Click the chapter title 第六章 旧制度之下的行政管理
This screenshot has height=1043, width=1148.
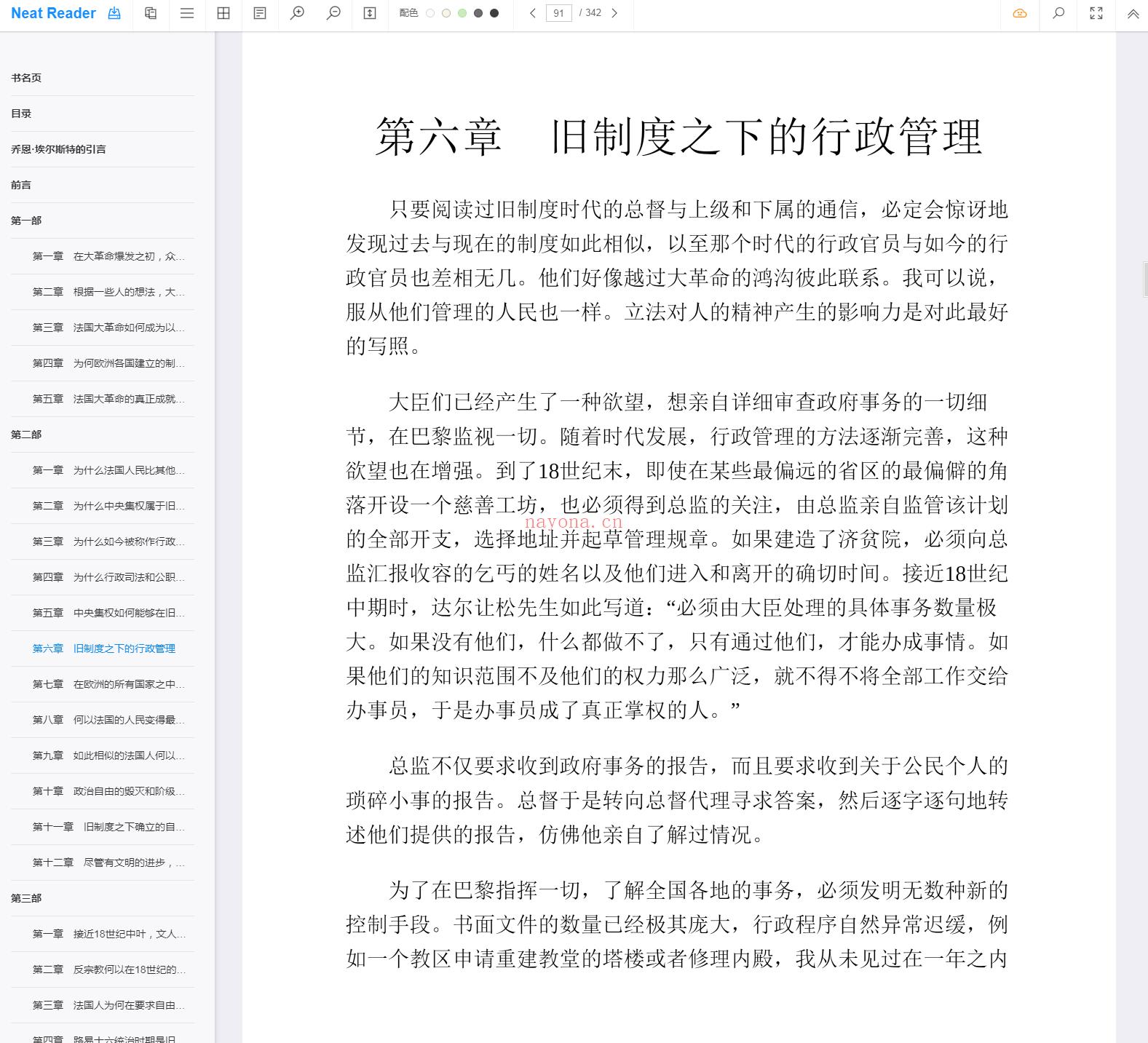678,137
